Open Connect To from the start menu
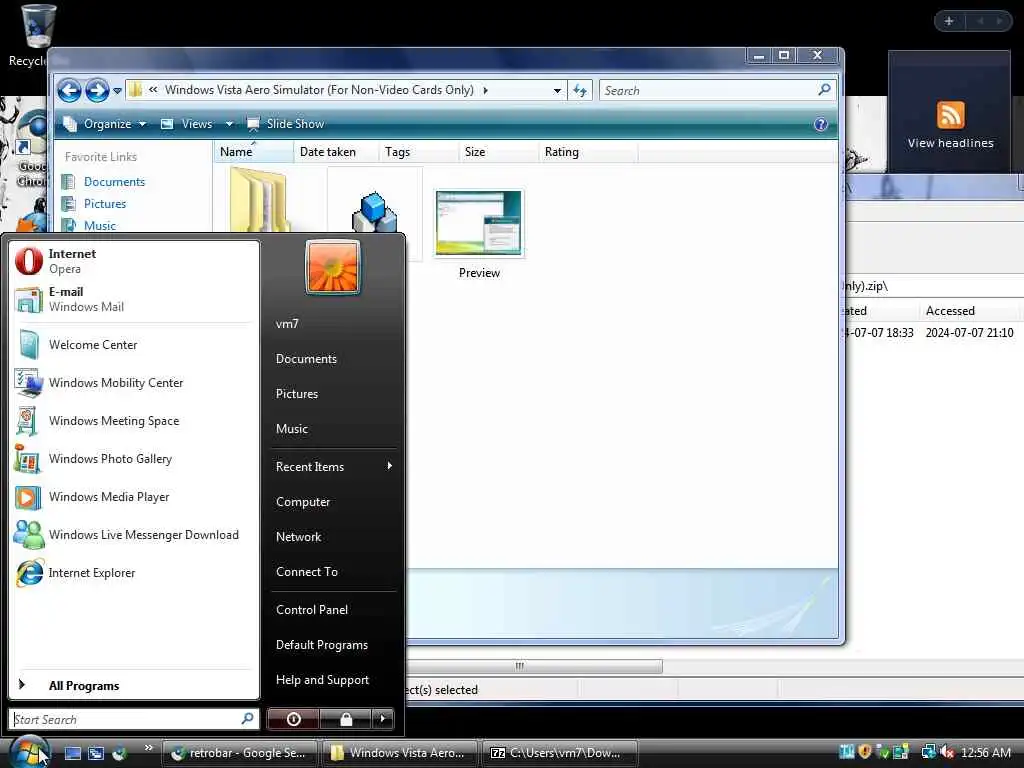Viewport: 1024px width, 768px height. 333,571
